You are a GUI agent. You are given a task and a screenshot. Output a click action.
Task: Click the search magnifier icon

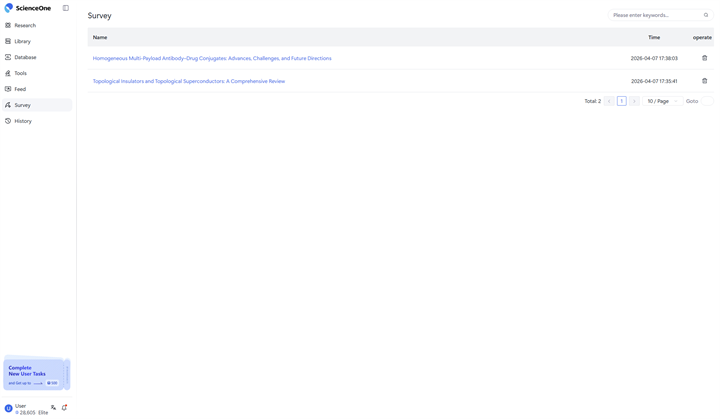(706, 15)
